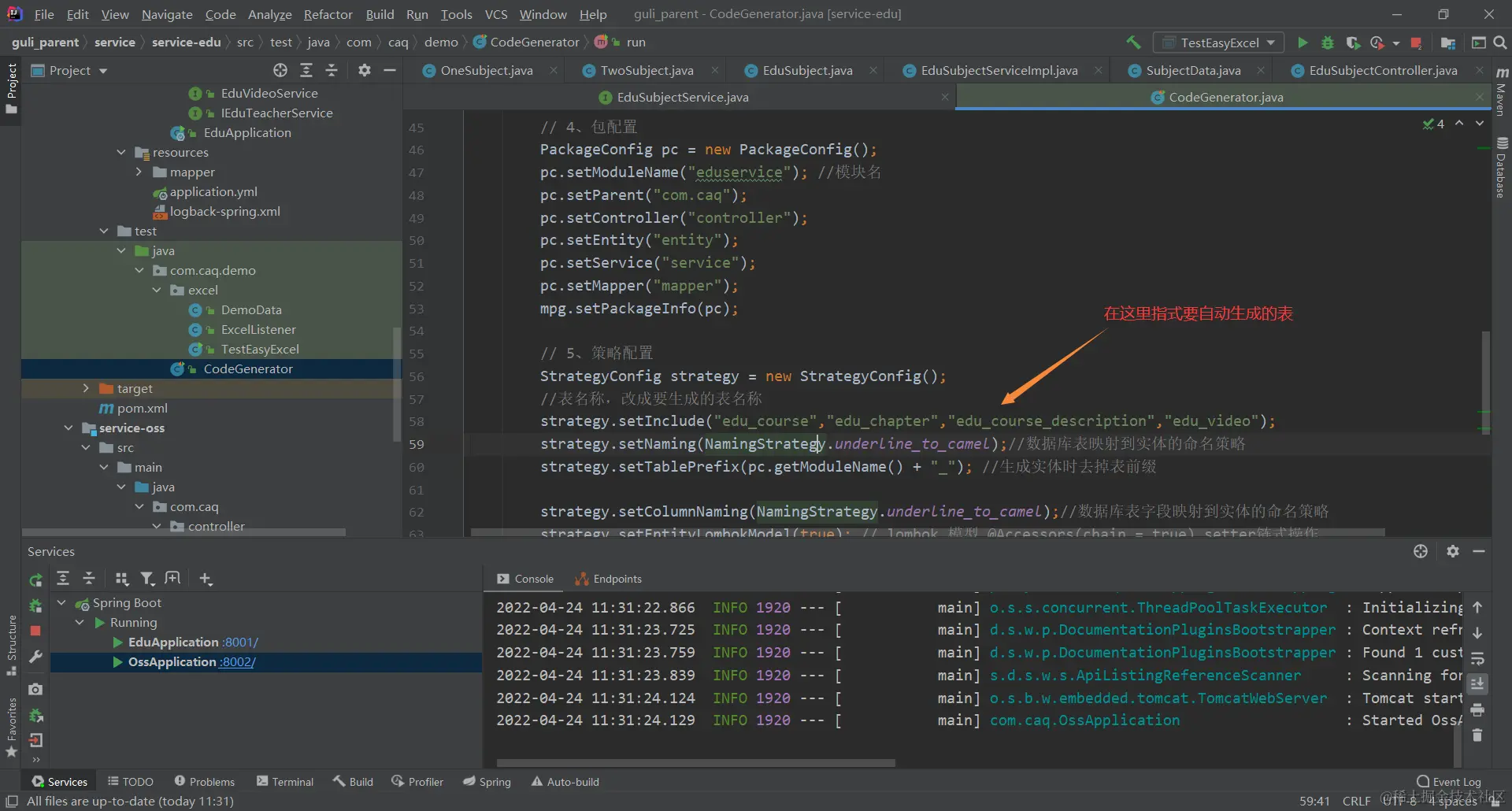The image size is (1512, 811).
Task: Click the green Run button in toolbar
Action: pos(1303,43)
